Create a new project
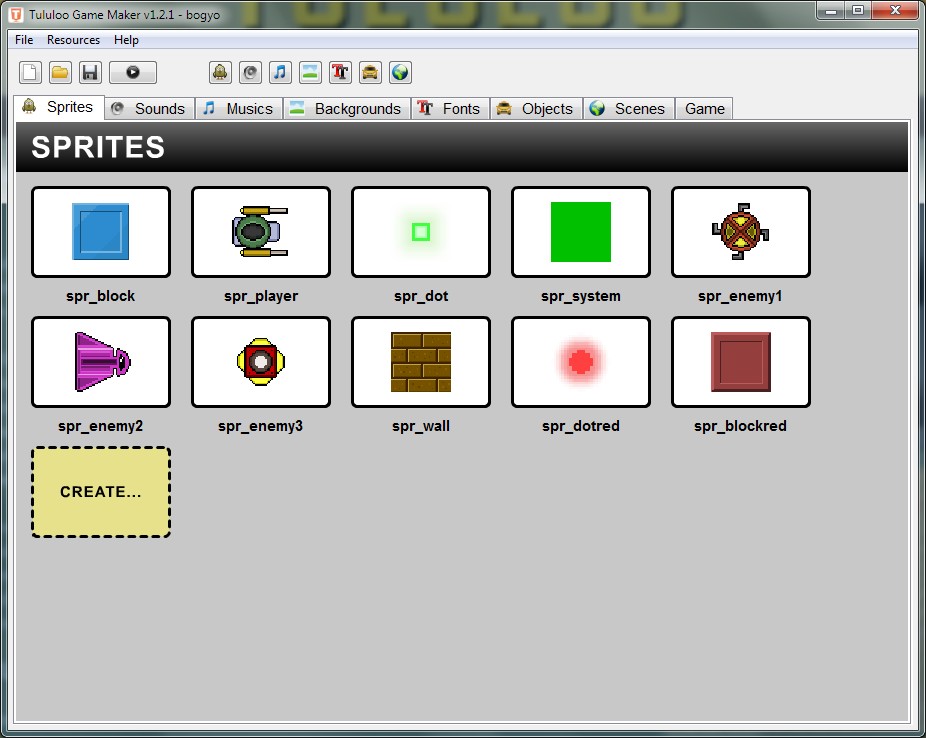 click(31, 71)
